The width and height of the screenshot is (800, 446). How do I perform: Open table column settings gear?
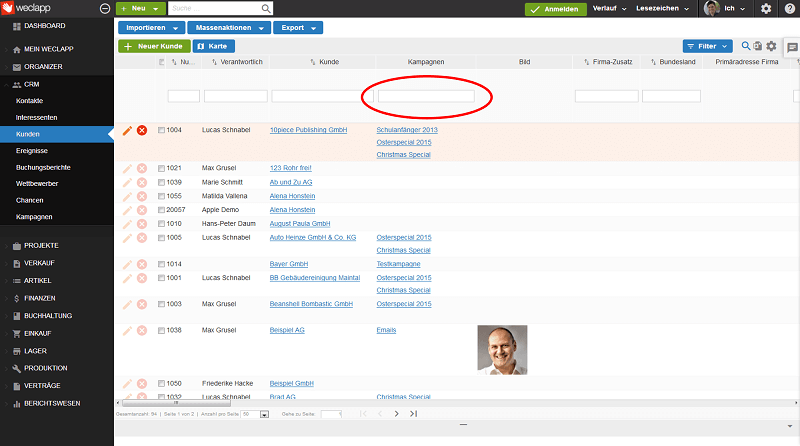pyautogui.click(x=771, y=46)
